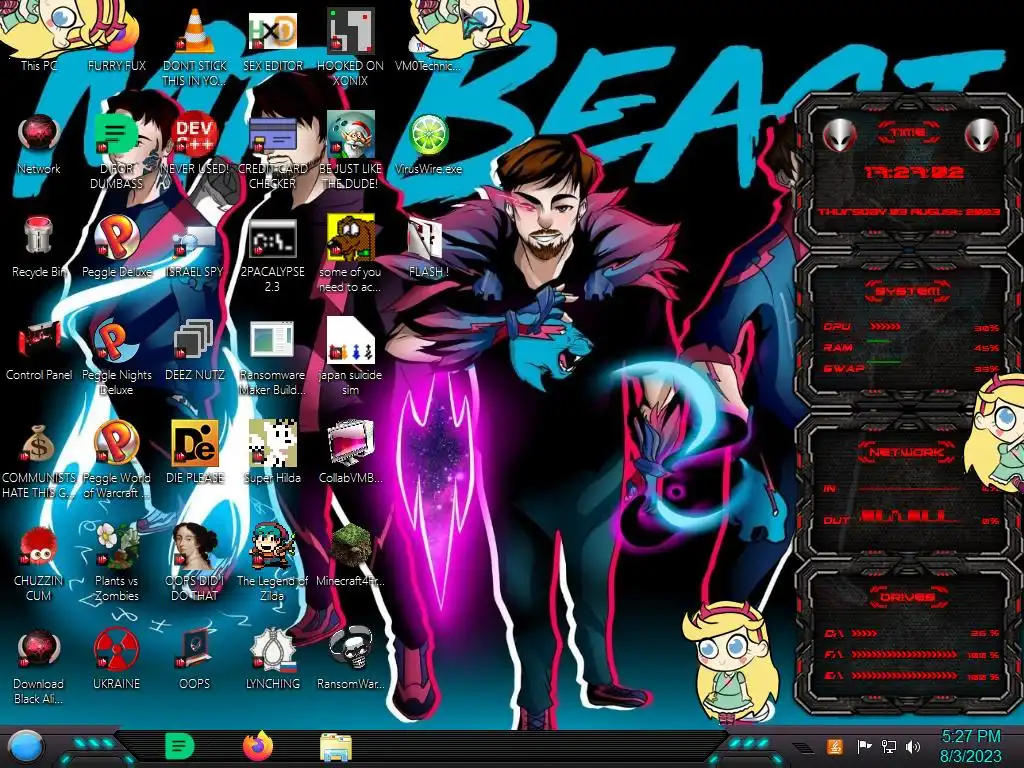
Task: Click the Start orb button
Action: tap(24, 746)
